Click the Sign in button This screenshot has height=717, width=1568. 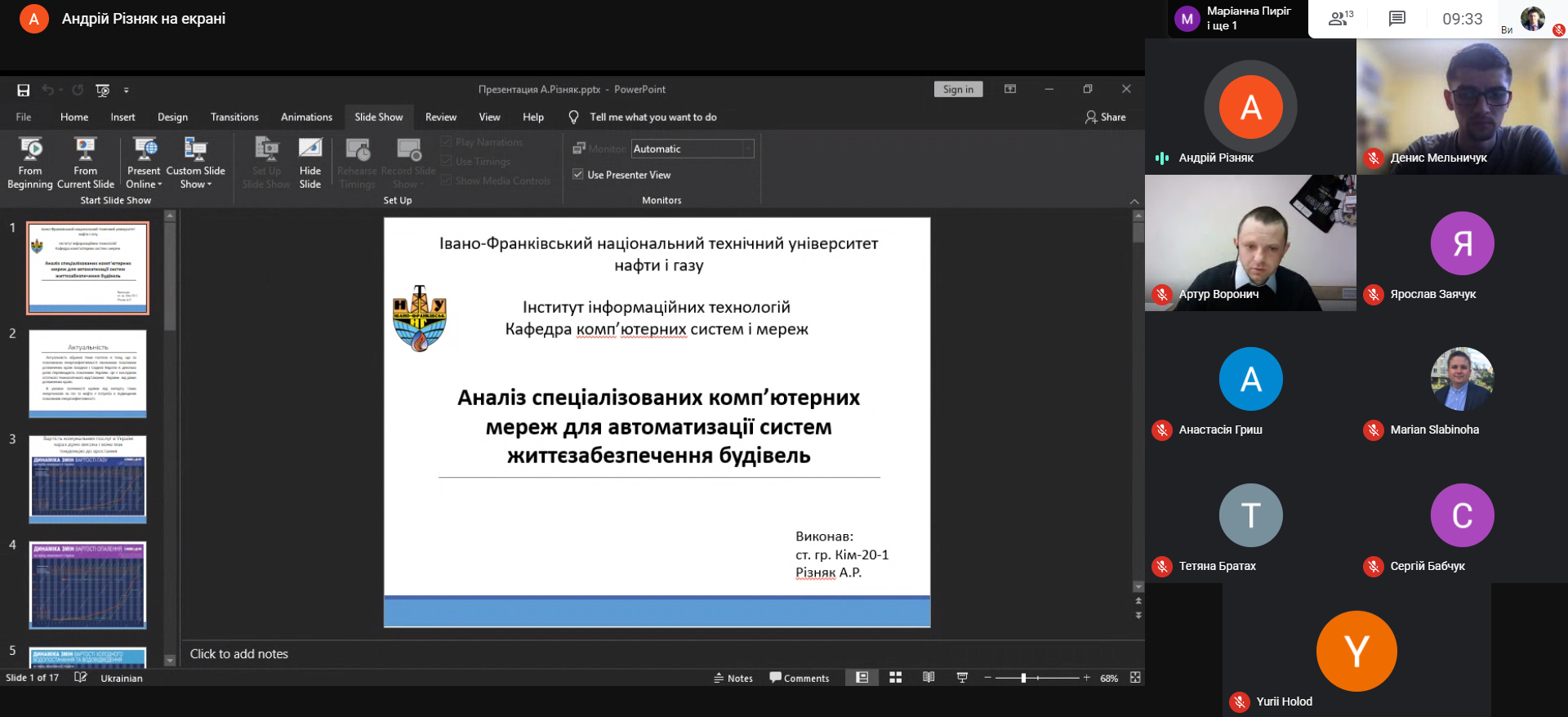coord(958,89)
